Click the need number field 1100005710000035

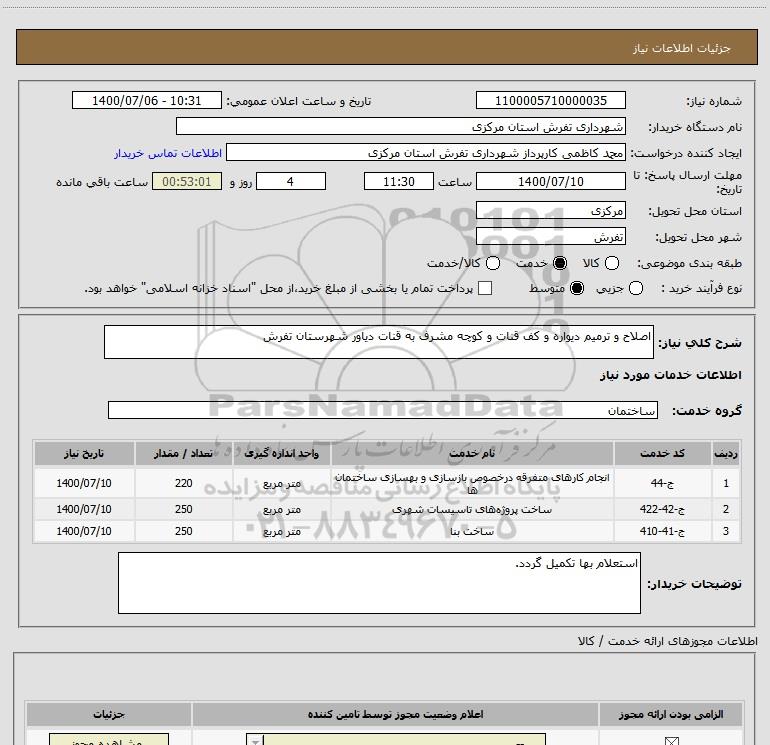pos(550,101)
